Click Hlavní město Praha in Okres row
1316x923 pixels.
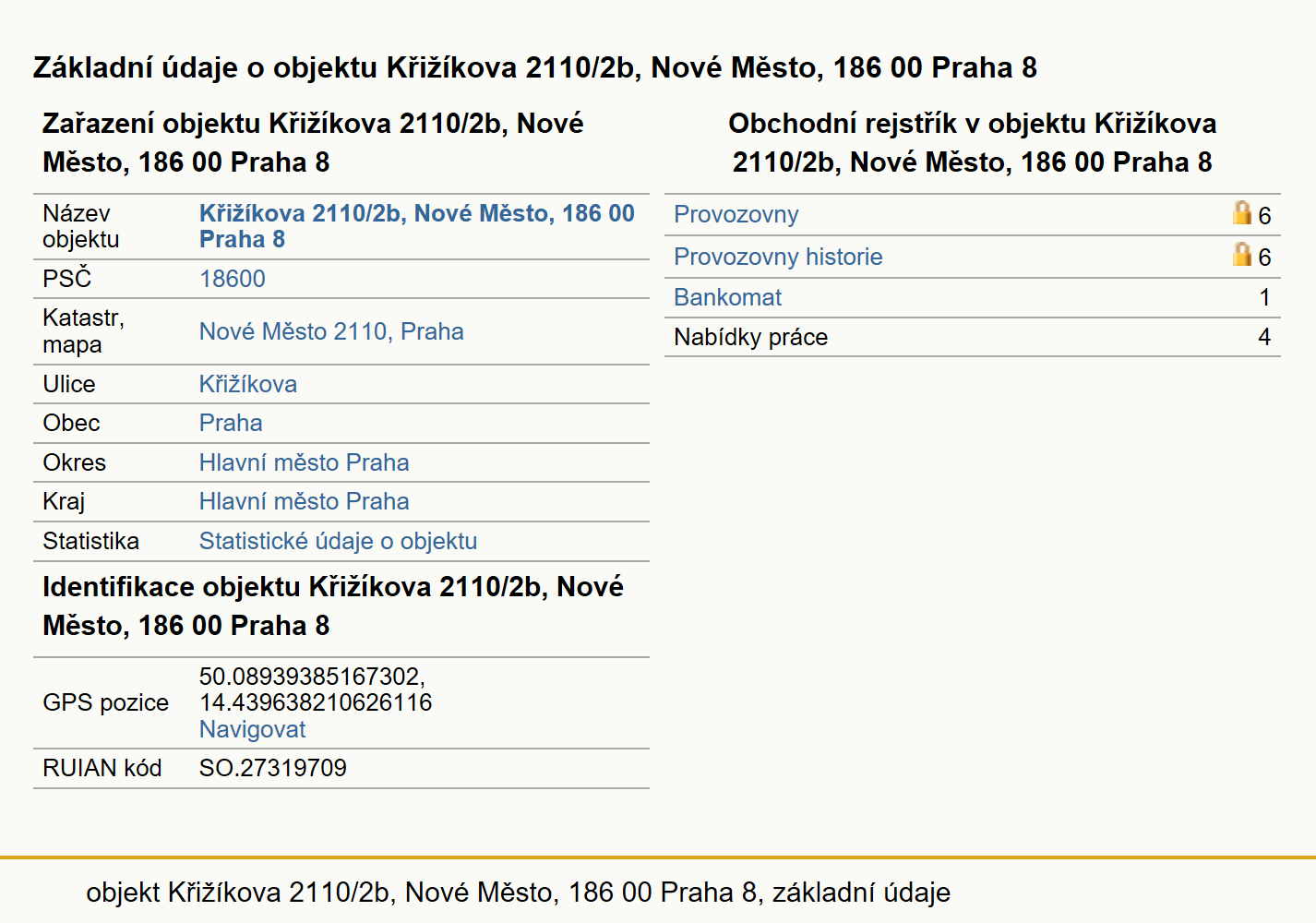pyautogui.click(x=305, y=462)
